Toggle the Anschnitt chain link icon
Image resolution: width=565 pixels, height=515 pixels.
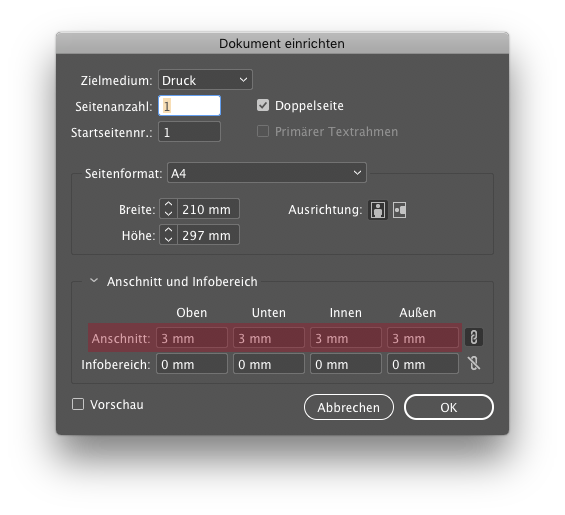pyautogui.click(x=474, y=338)
